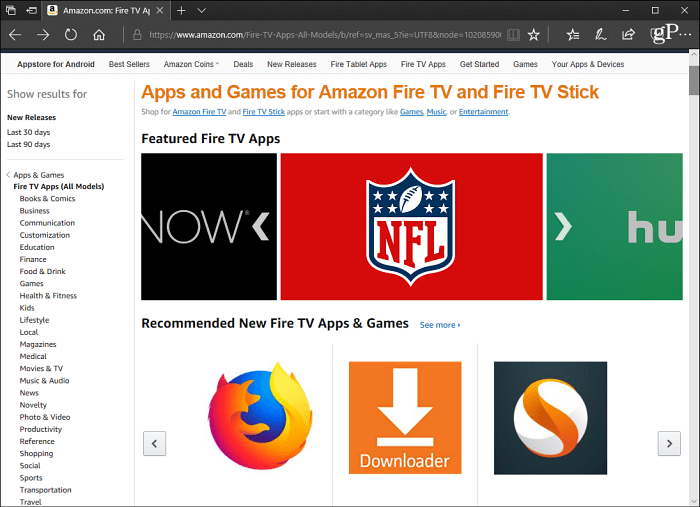Open the Best Sellers section
700x507 pixels.
[129, 64]
